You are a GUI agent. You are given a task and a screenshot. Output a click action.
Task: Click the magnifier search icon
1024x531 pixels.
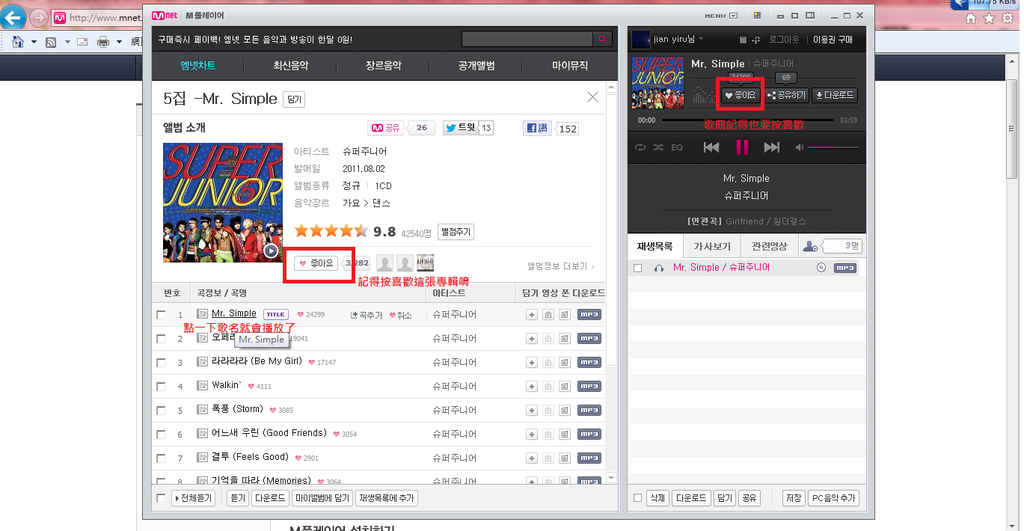(x=602, y=39)
